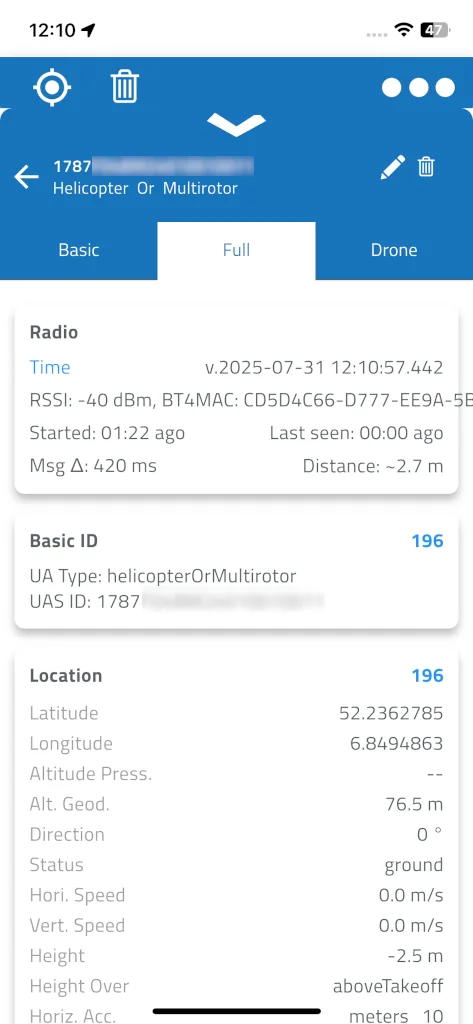Image resolution: width=473 pixels, height=1024 pixels.
Task: Tap Last seen: 00:00 ago
Action: 357,433
